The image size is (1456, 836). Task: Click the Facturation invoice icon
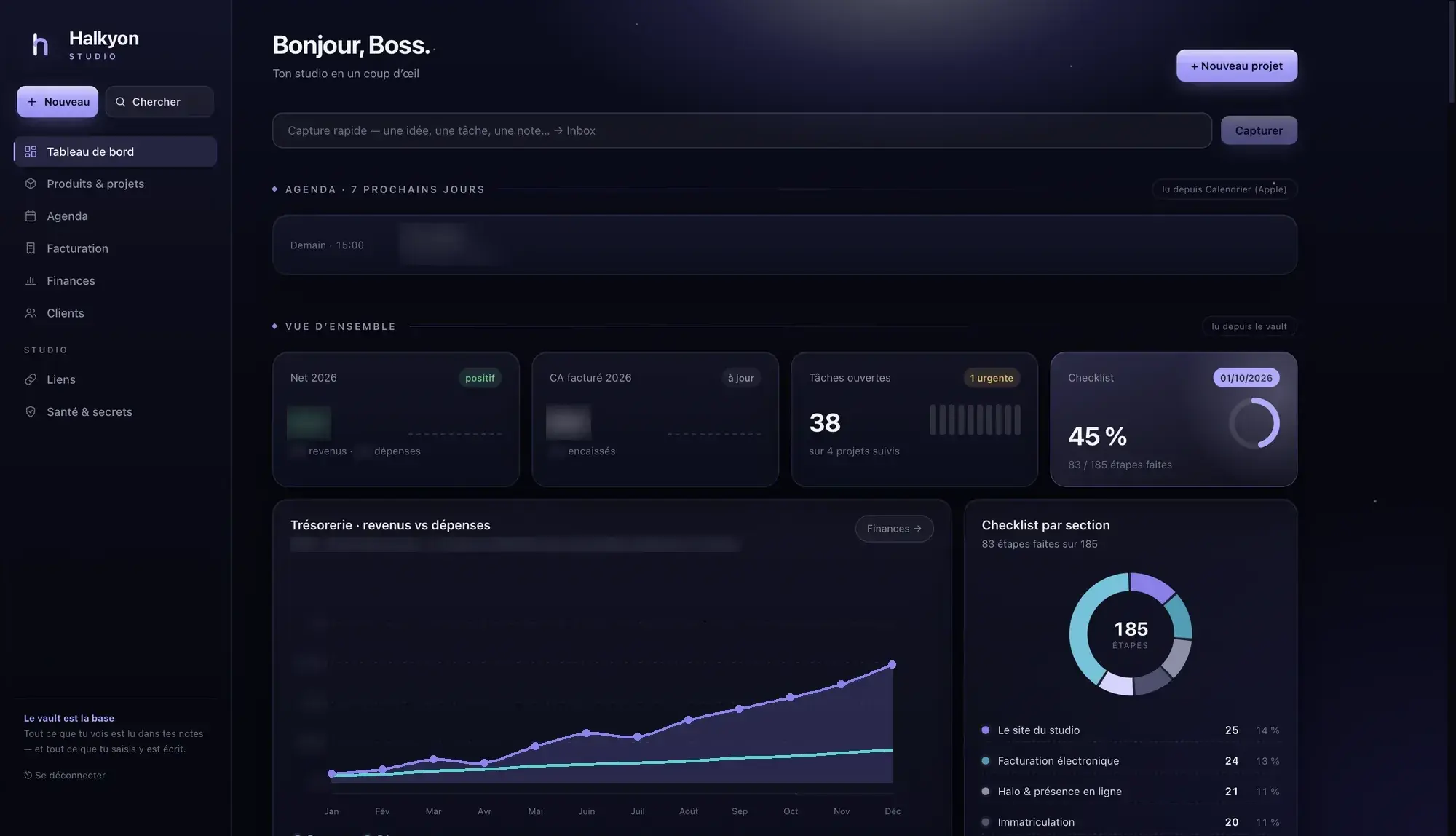click(31, 248)
